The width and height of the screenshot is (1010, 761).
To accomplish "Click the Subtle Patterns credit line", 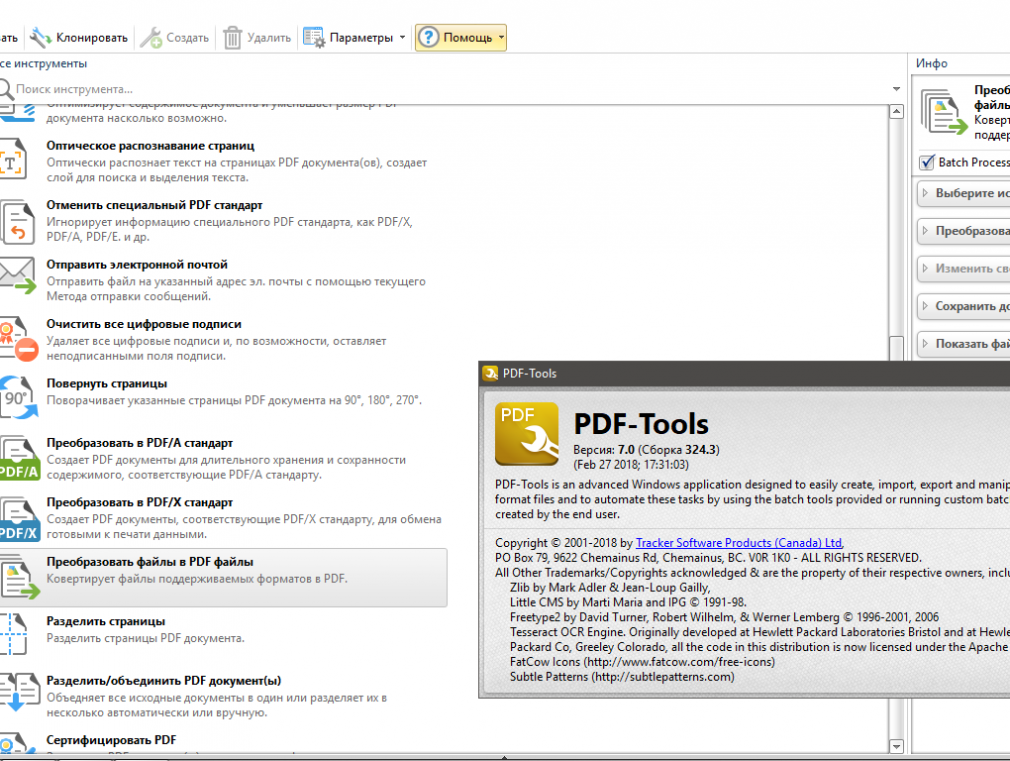I will pos(622,677).
